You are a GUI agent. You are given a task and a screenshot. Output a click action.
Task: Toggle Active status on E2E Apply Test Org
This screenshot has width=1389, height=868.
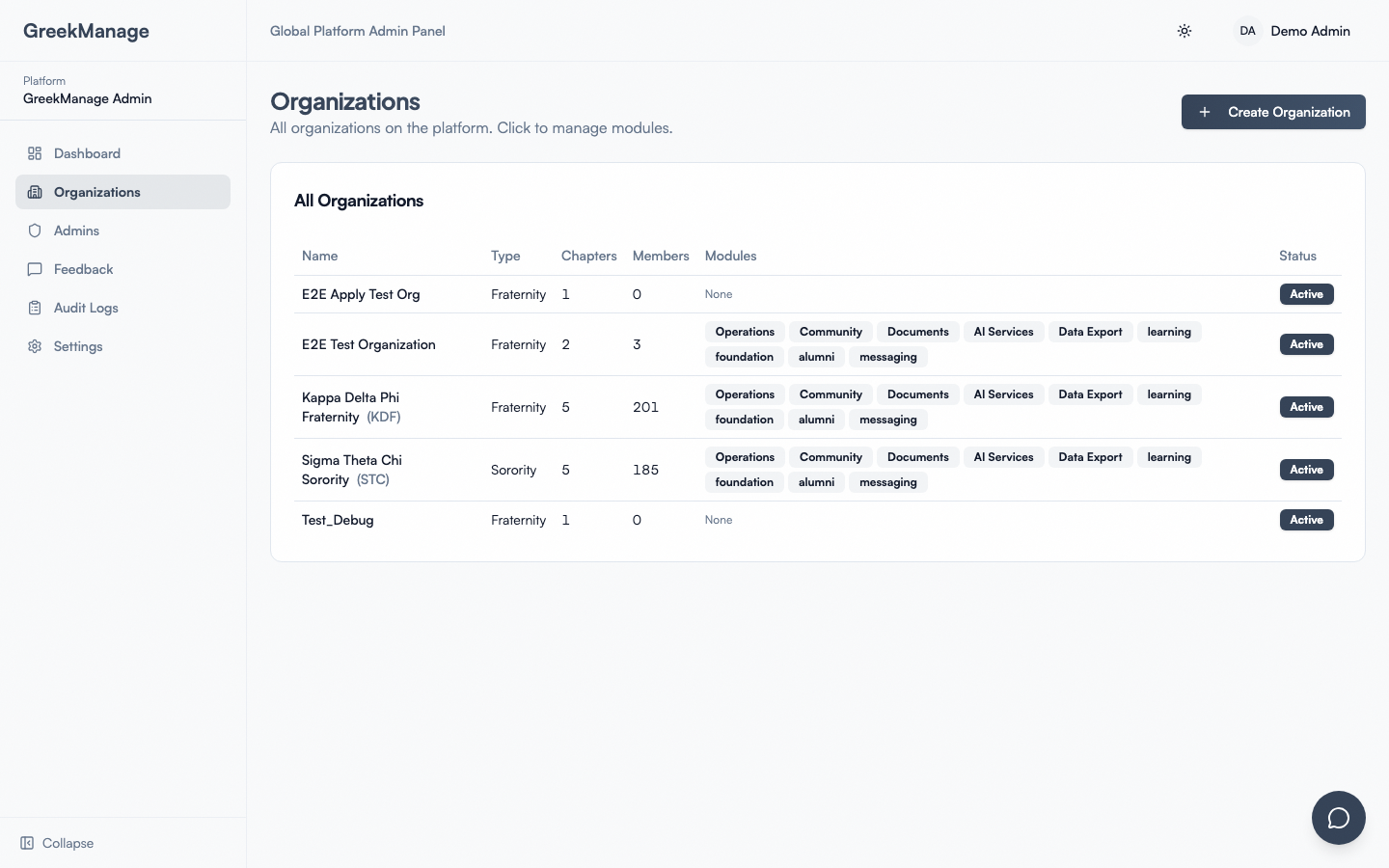point(1306,294)
